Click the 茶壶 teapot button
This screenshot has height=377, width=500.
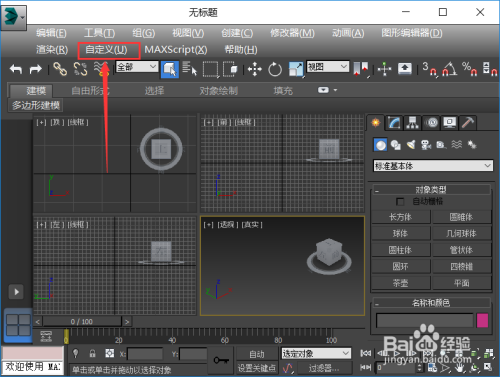pos(400,283)
